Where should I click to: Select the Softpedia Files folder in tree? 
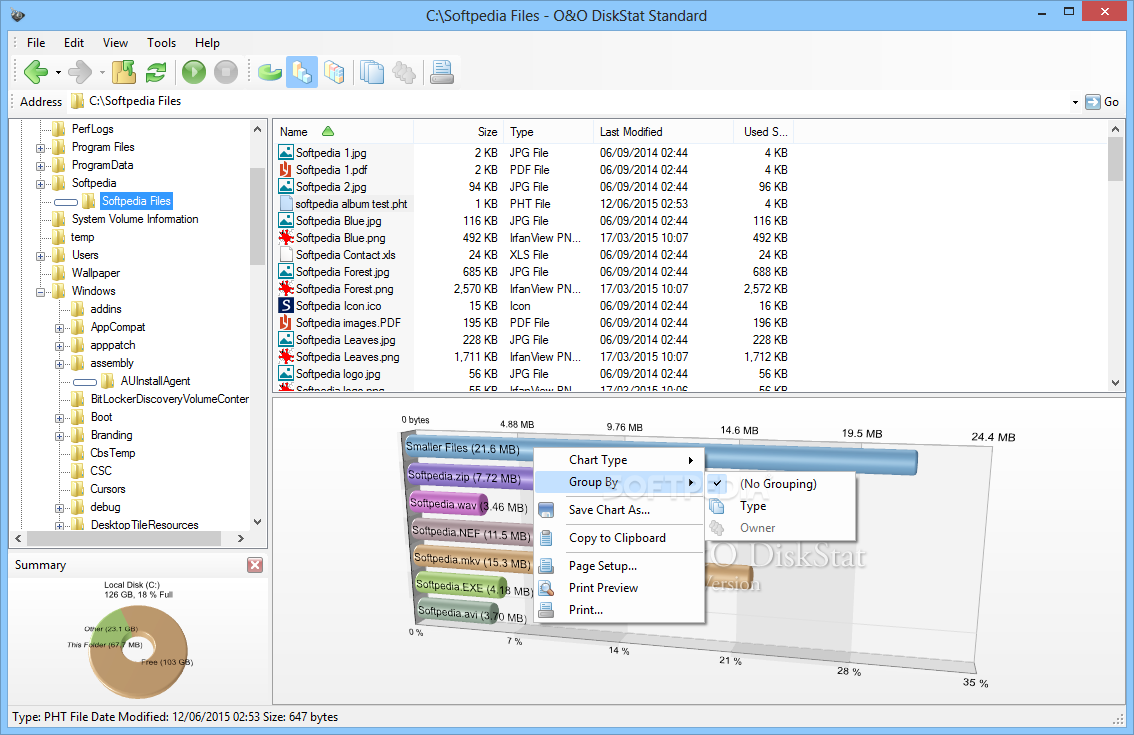pyautogui.click(x=137, y=201)
